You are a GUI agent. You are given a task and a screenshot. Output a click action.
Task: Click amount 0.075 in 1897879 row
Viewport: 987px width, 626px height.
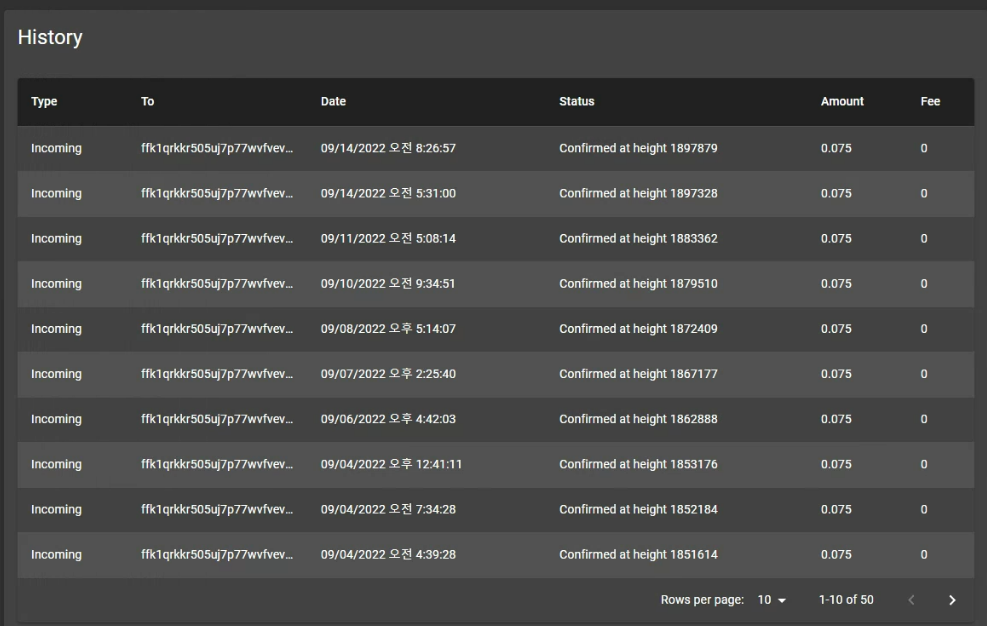coord(836,148)
